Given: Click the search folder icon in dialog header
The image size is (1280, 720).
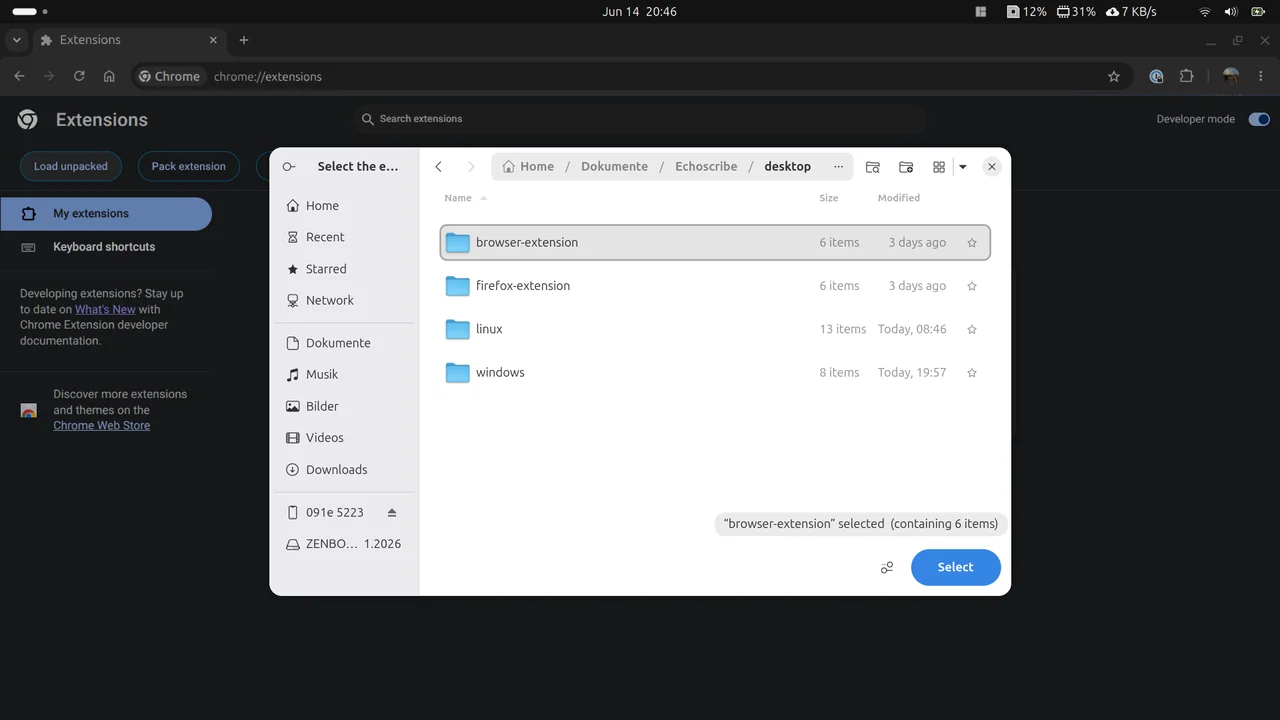Looking at the screenshot, I should [873, 167].
